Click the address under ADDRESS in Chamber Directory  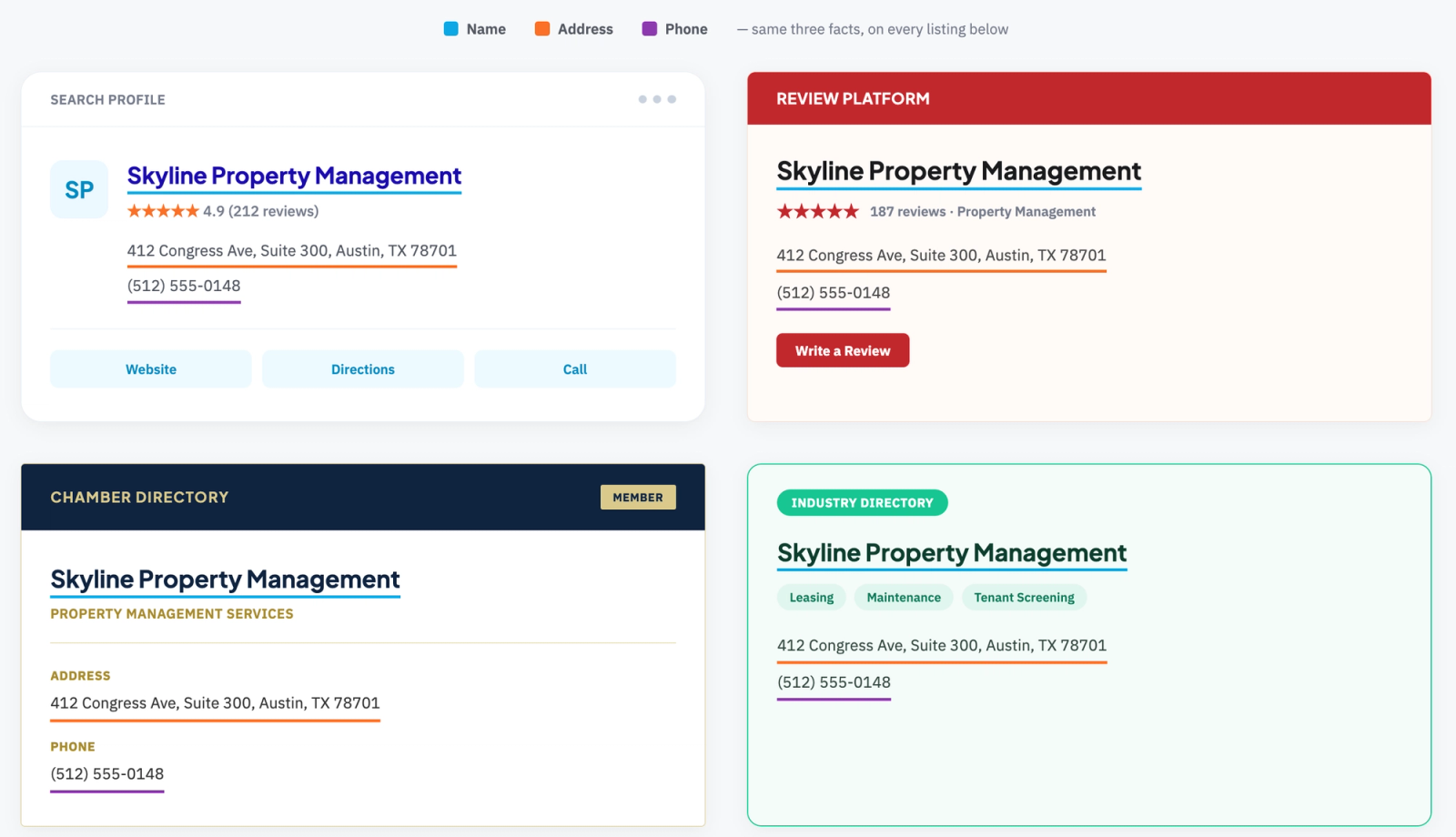[x=215, y=703]
